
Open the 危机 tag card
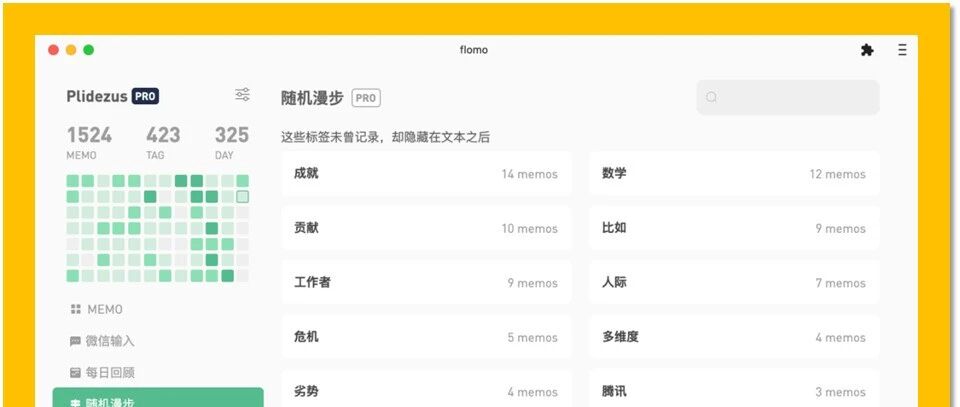pos(426,337)
